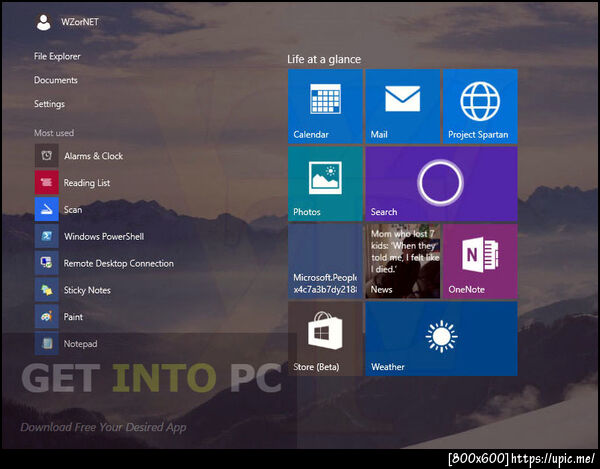600x469 pixels.
Task: Launch the Project Spartan globe tile
Action: (x=480, y=106)
